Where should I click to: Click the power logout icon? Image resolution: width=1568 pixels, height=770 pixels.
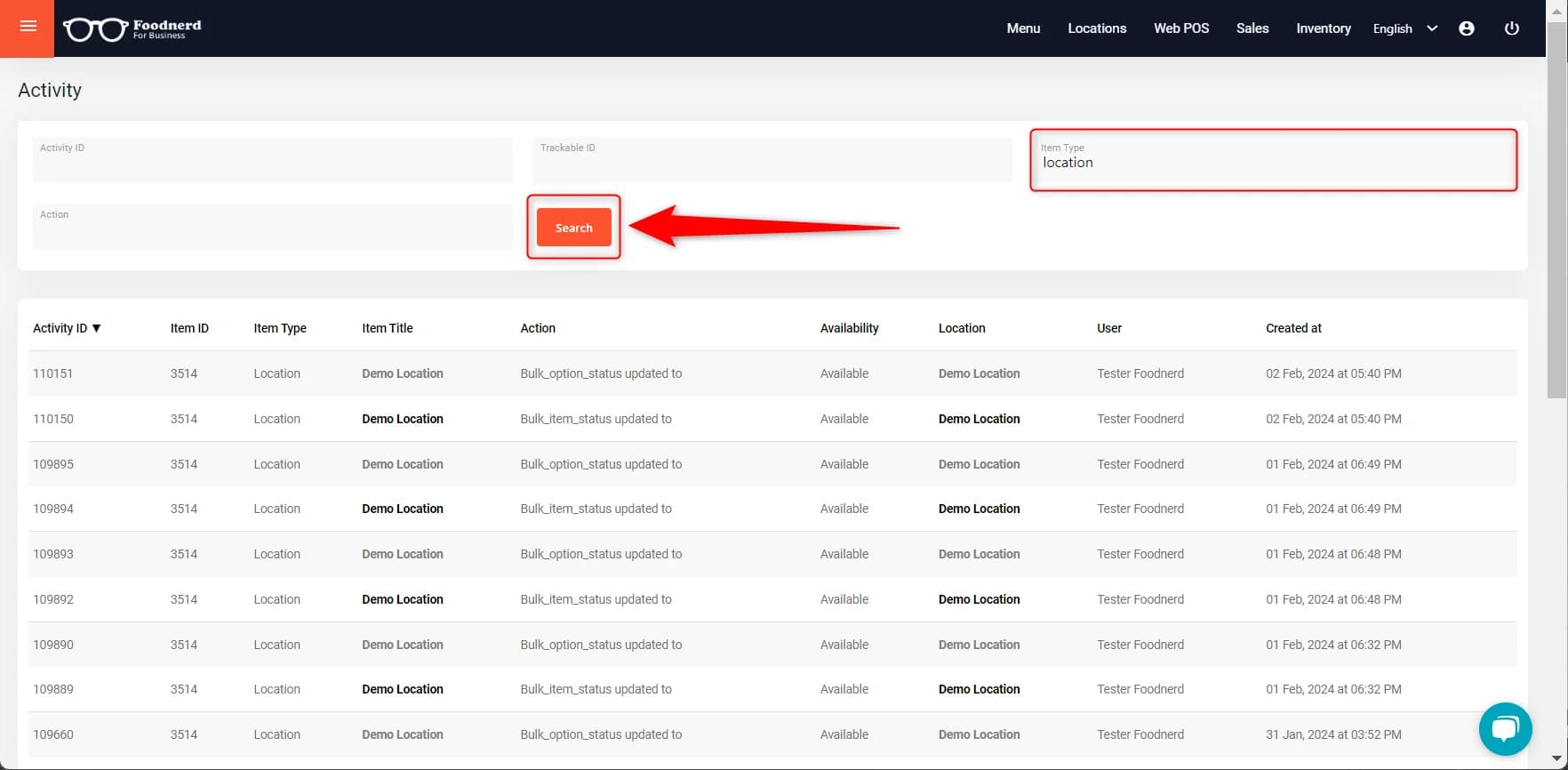(x=1511, y=28)
